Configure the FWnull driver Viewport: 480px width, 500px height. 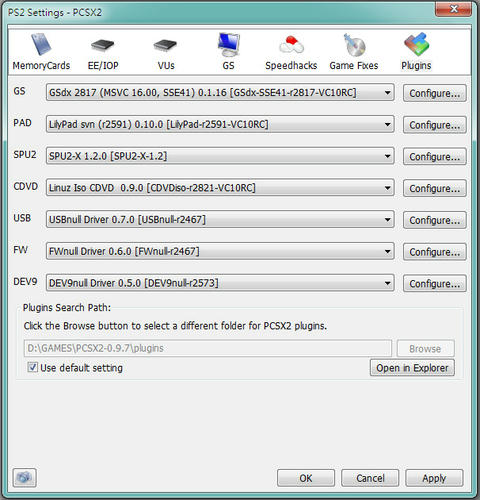coord(435,252)
